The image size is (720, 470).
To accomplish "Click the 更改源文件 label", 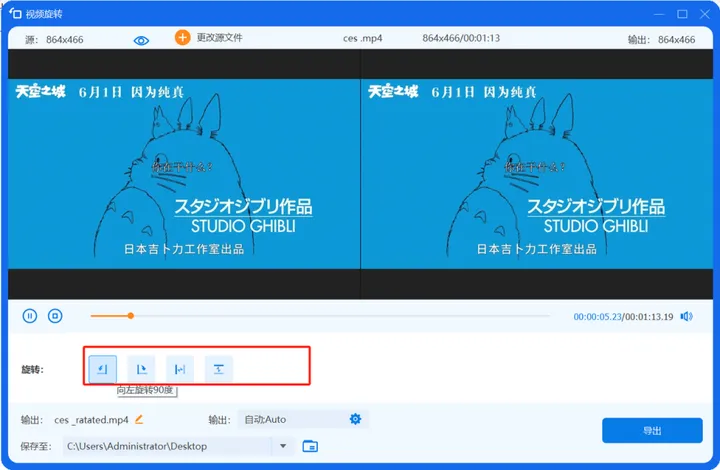I will pos(219,38).
